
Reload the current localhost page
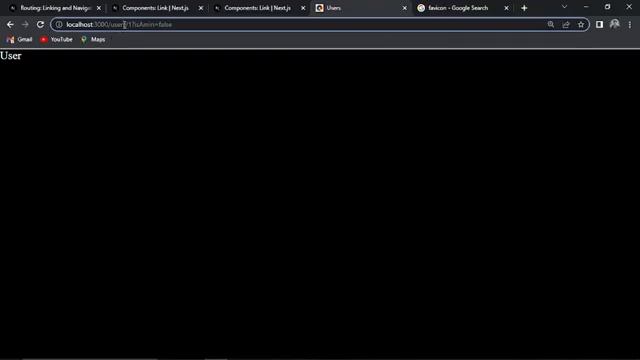click(40, 24)
